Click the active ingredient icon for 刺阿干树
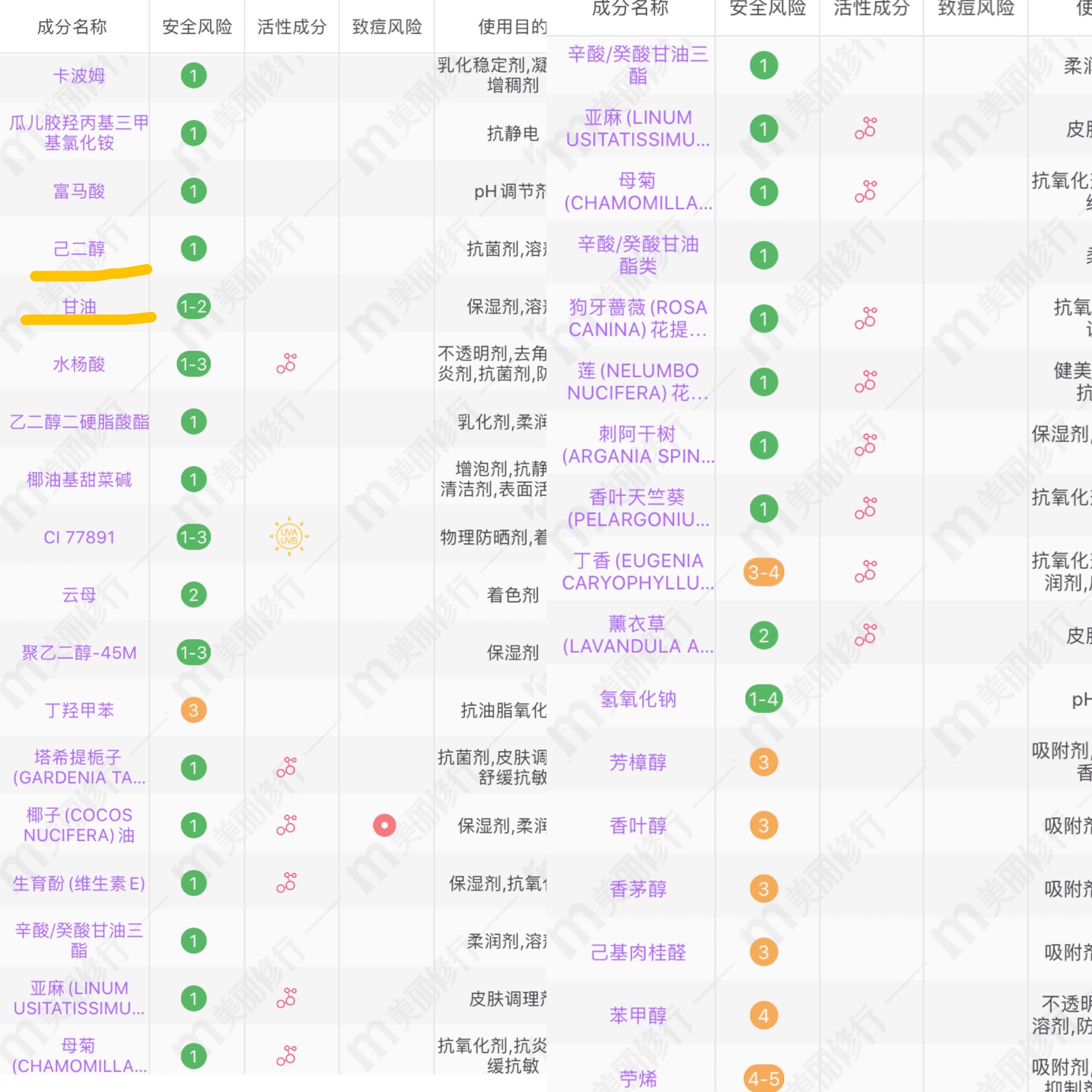This screenshot has width=1092, height=1092. pos(867,445)
